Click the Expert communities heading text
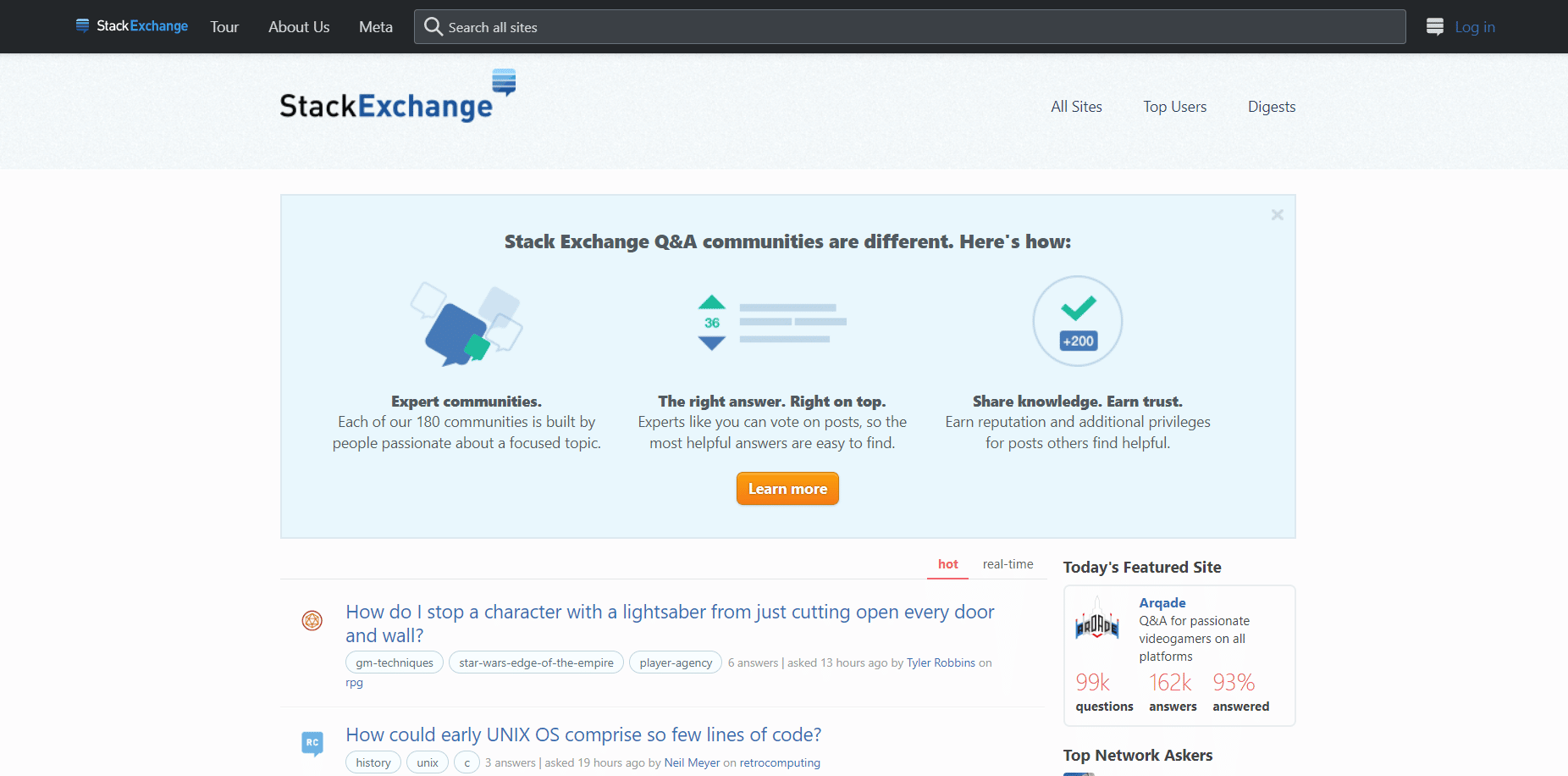 tap(467, 402)
